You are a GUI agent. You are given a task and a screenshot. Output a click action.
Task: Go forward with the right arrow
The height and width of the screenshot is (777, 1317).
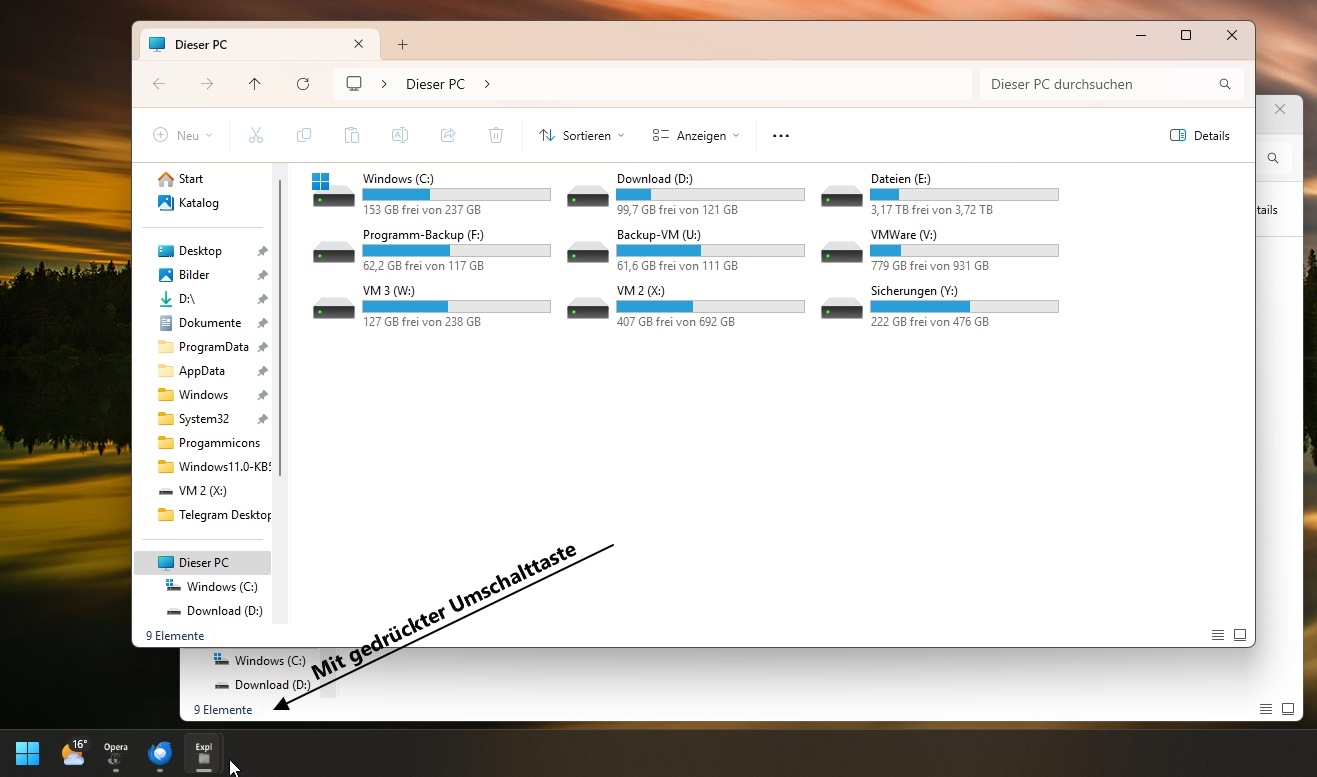(x=207, y=84)
